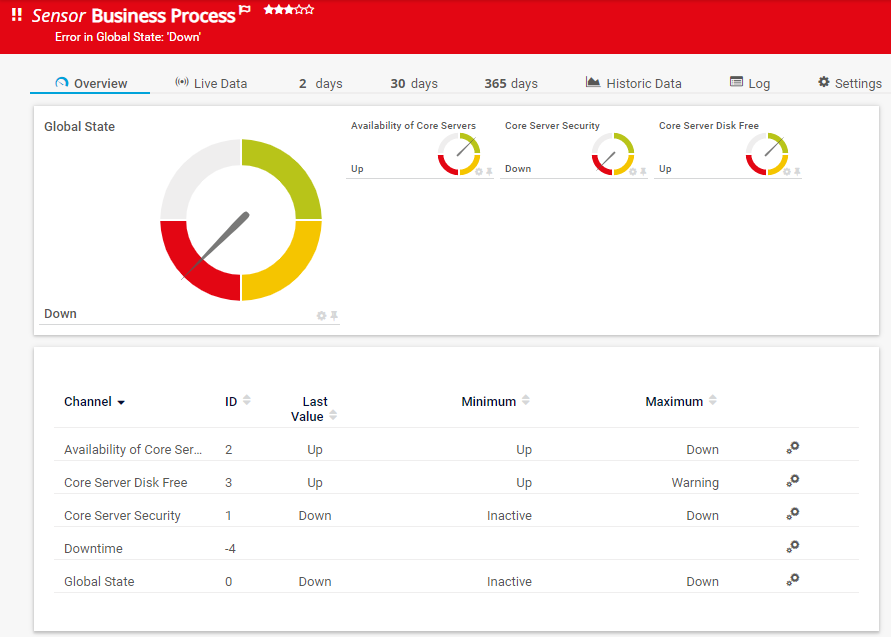
Task: Show the 2 days graph tab
Action: [x=320, y=84]
